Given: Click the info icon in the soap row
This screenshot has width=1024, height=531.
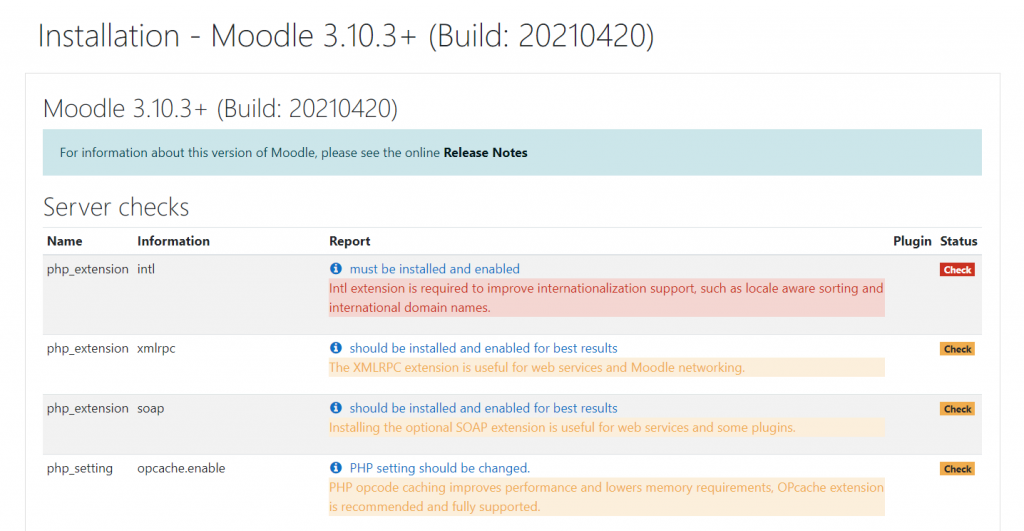Looking at the screenshot, I should coord(336,408).
